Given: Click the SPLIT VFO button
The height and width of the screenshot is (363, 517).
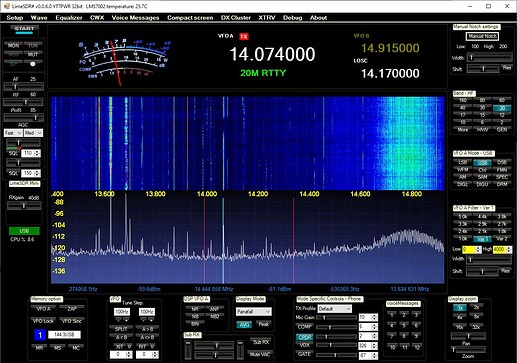Looking at the screenshot, I should [x=121, y=329].
